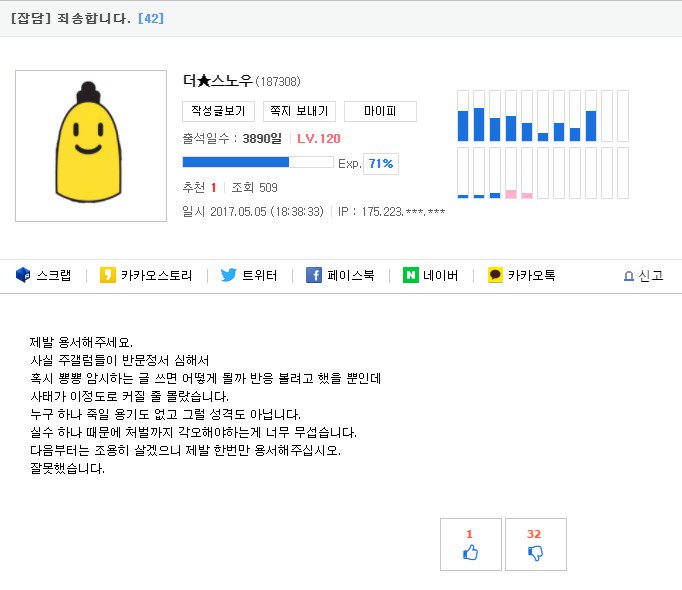Share via the KakaoStory icon

[x=108, y=275]
